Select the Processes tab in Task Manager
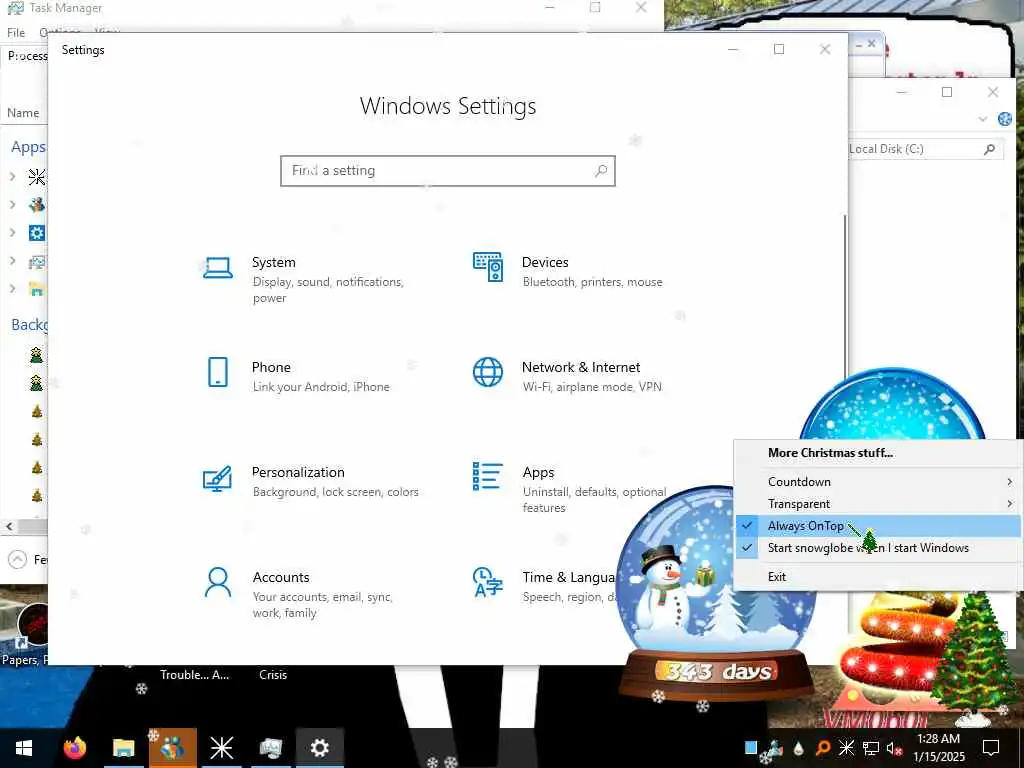The width and height of the screenshot is (1024, 768). click(x=26, y=56)
